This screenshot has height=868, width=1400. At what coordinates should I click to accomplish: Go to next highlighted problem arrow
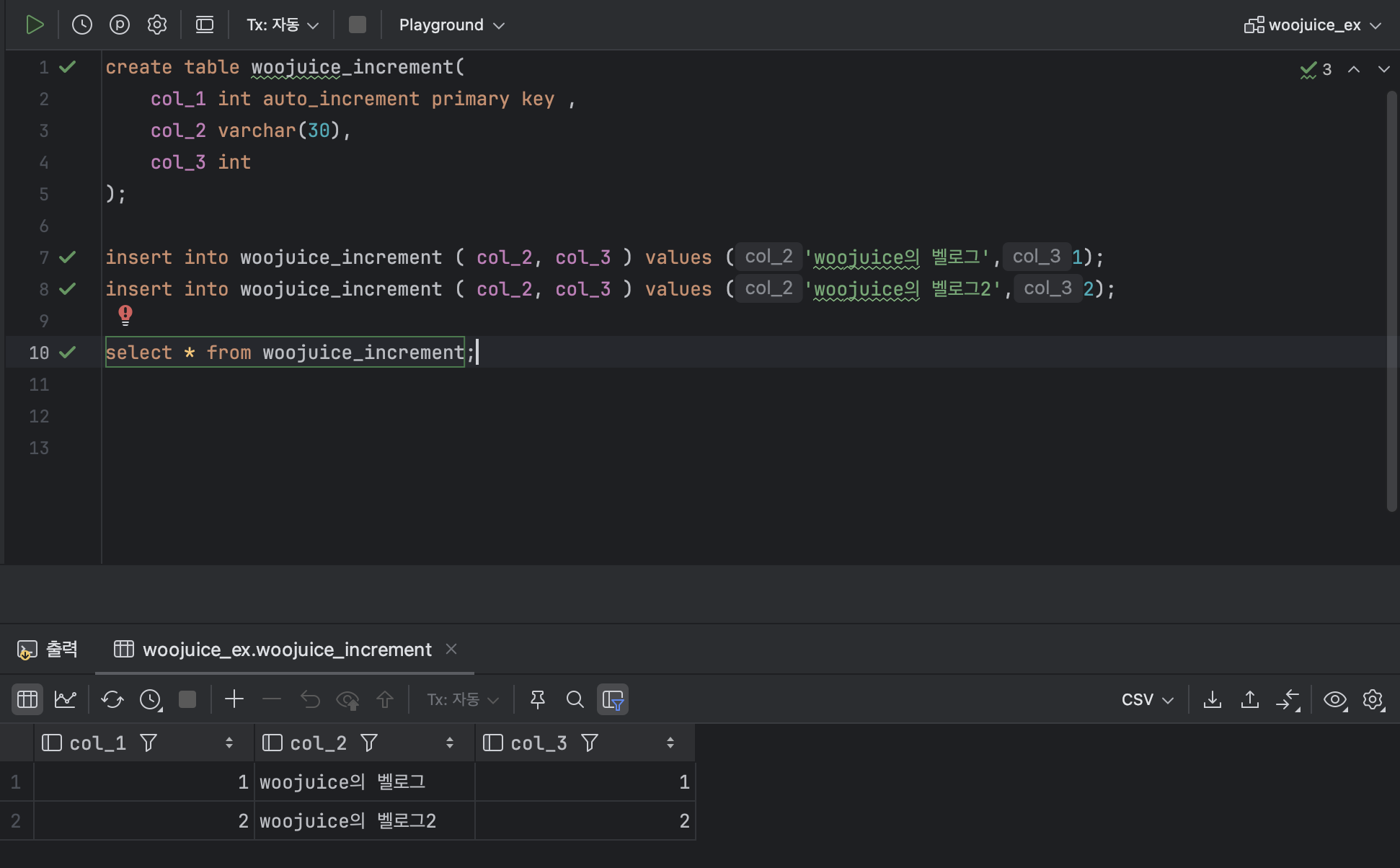(1383, 69)
